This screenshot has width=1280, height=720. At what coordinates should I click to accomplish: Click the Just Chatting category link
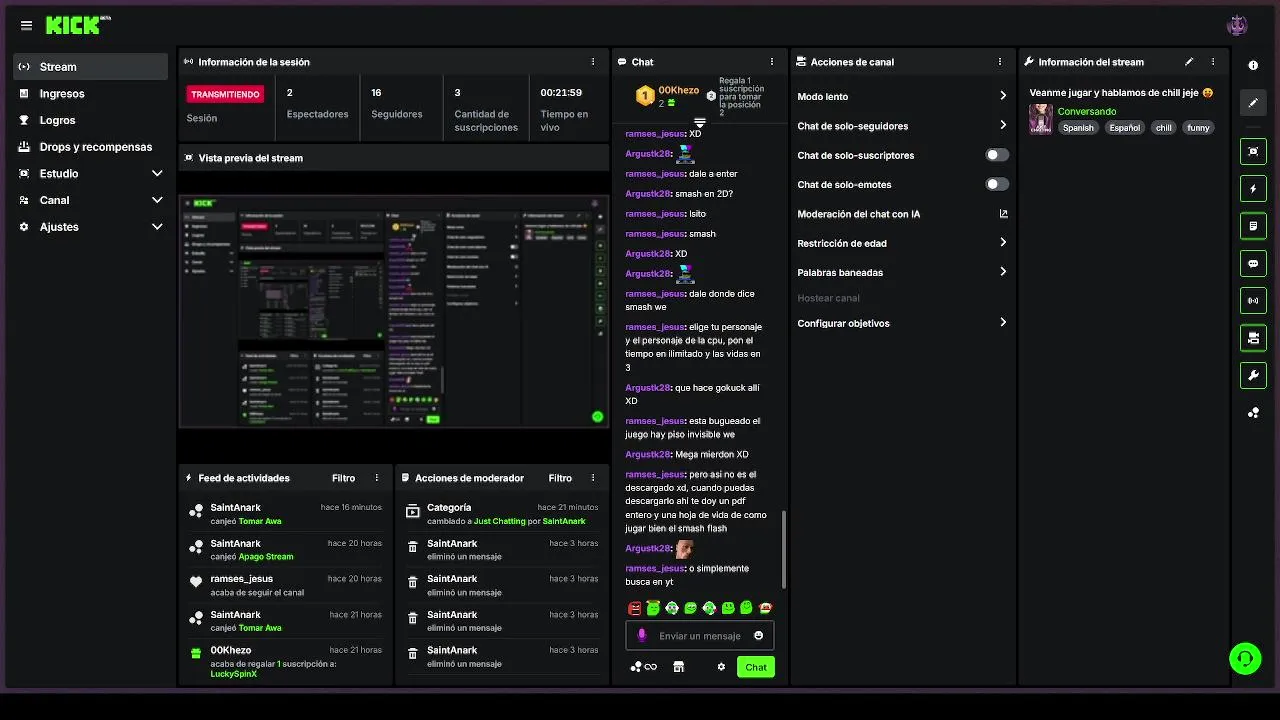click(500, 521)
